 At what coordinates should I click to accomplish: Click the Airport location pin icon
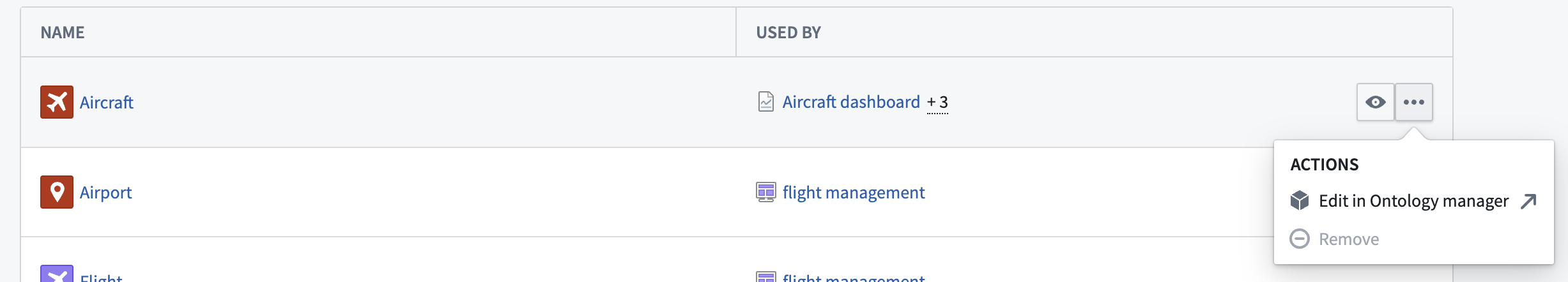pos(57,192)
